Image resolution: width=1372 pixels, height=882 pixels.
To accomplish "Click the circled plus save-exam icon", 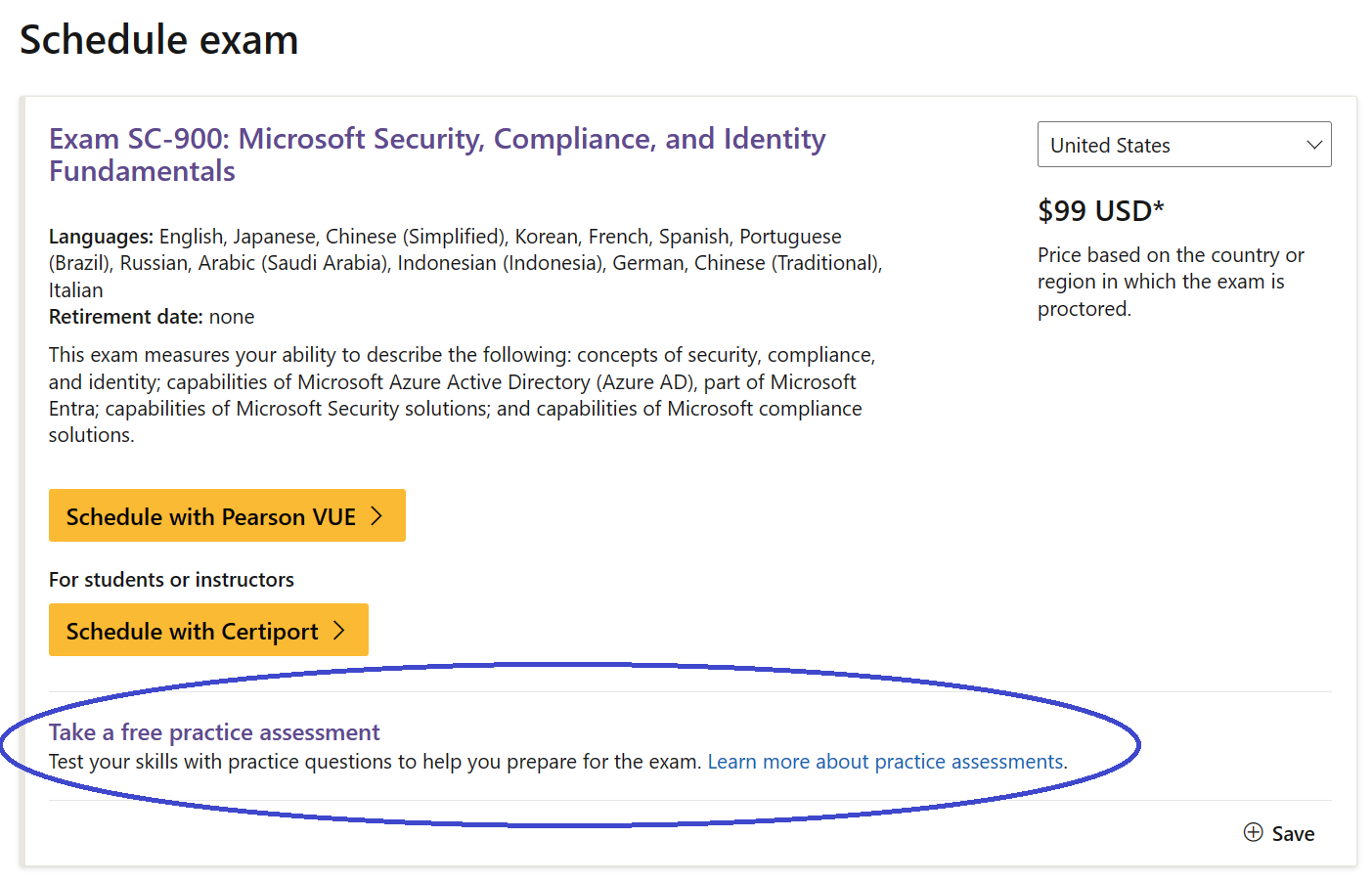I will click(1253, 832).
